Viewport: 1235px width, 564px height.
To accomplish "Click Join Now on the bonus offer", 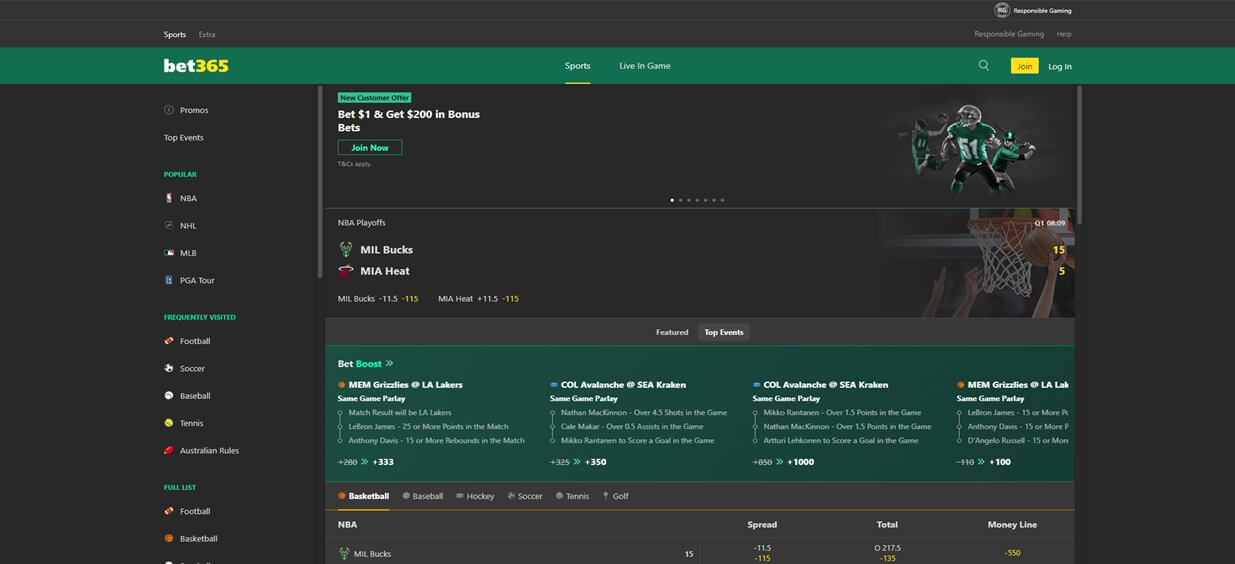I will click(x=370, y=148).
